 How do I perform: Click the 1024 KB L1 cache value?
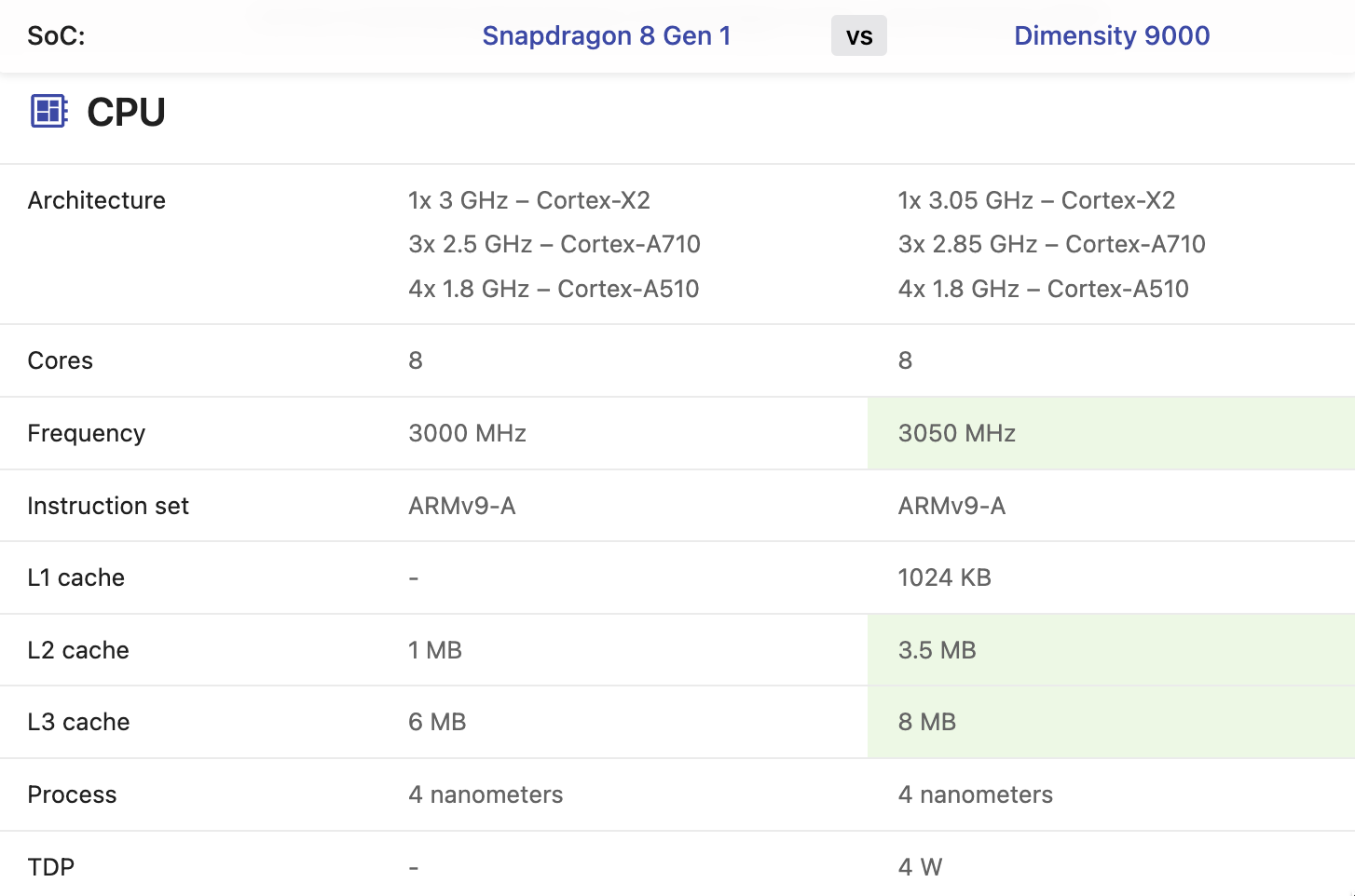(945, 577)
